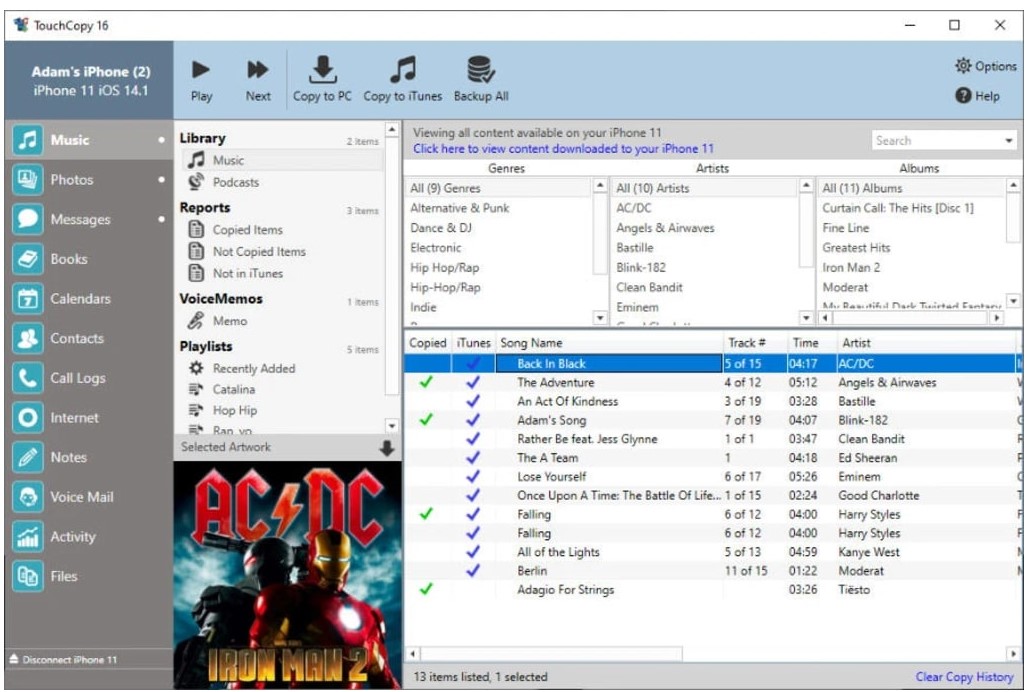Click the view downloaded content link

click(x=563, y=148)
